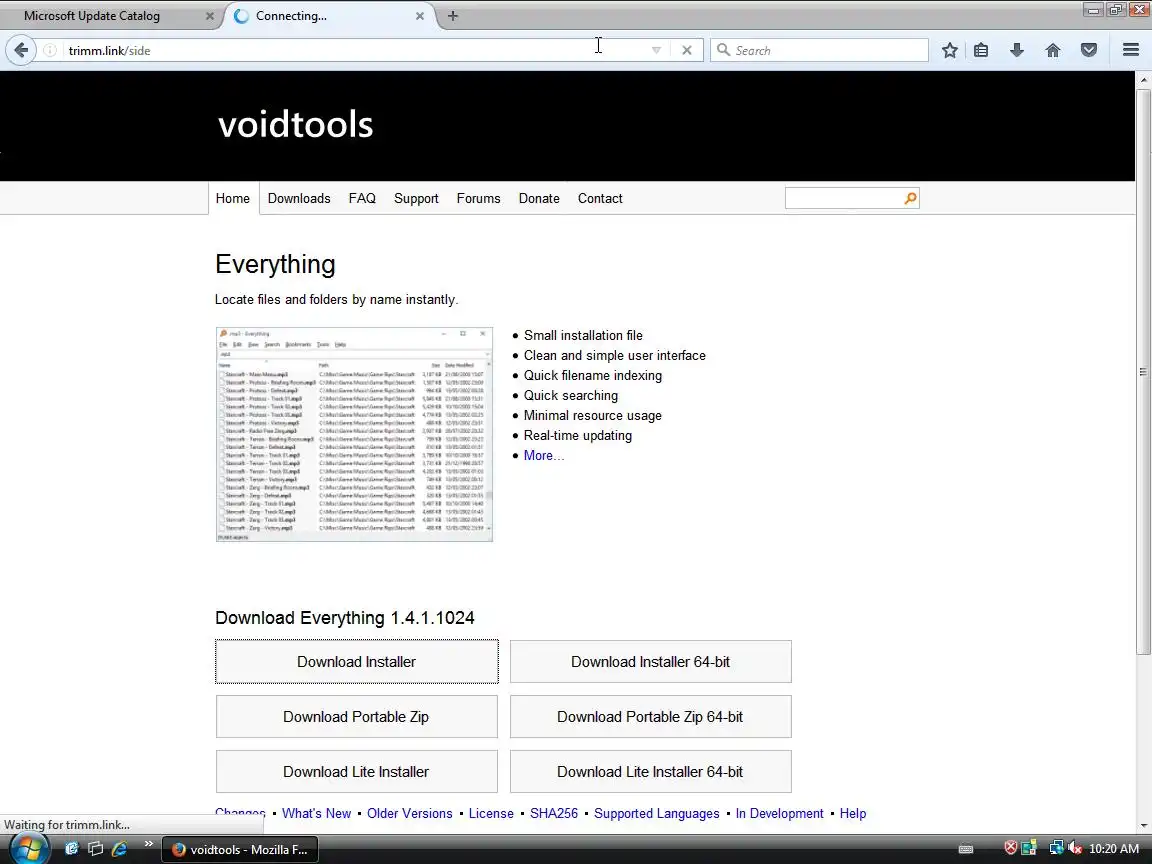This screenshot has width=1152, height=864.
Task: Click Small installation file bullet text
Action: click(x=583, y=336)
